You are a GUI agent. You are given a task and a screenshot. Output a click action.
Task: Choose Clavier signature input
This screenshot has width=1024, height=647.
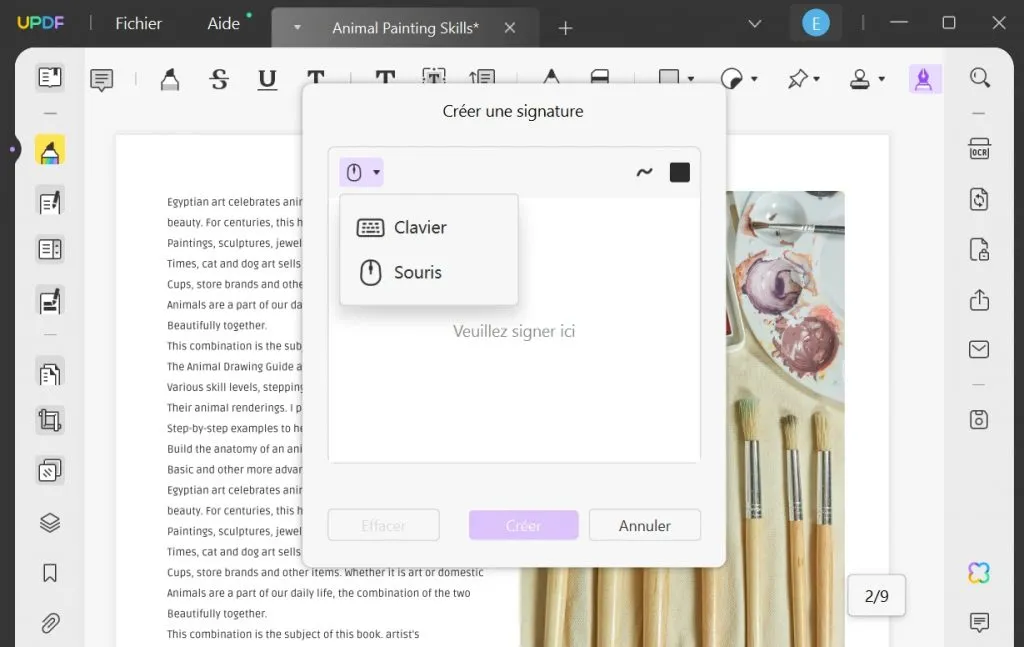(x=429, y=227)
